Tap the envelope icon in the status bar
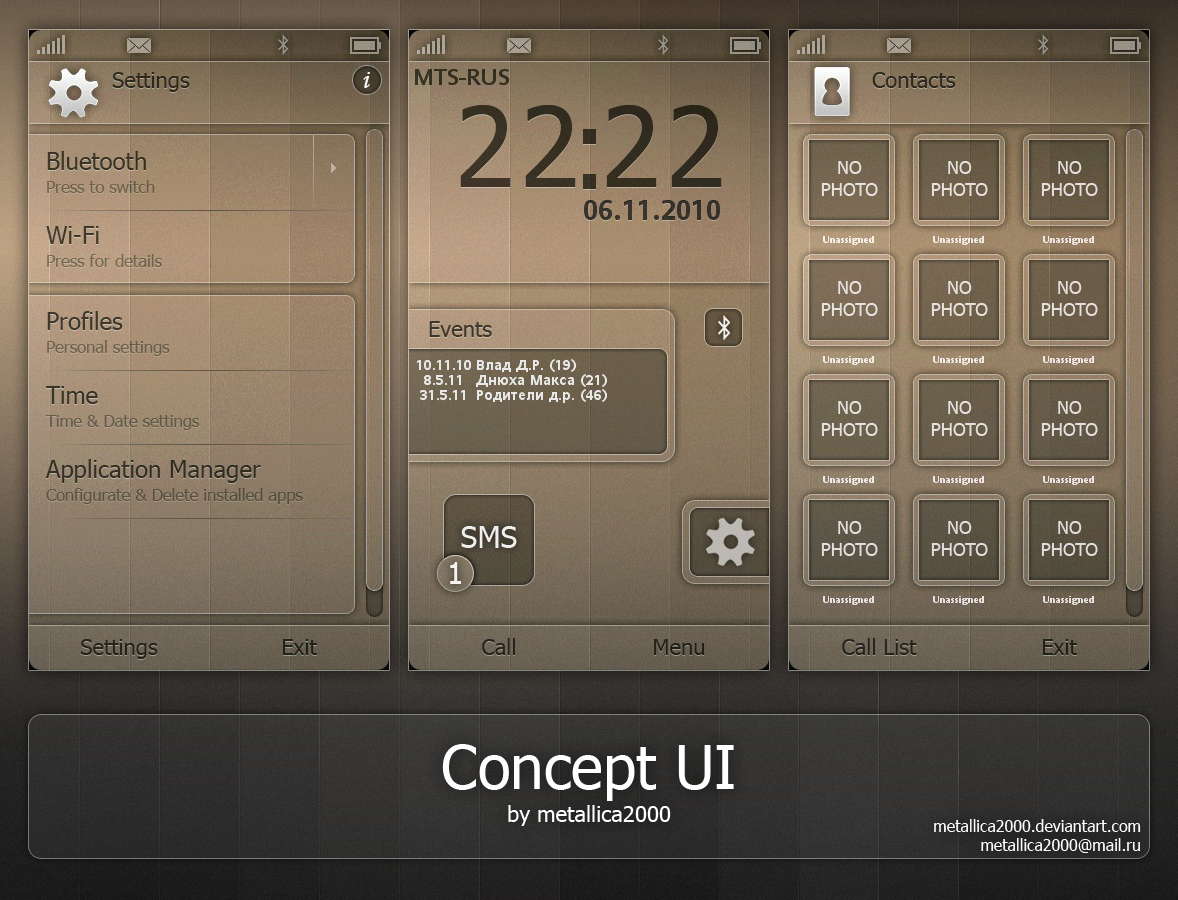 (138, 44)
